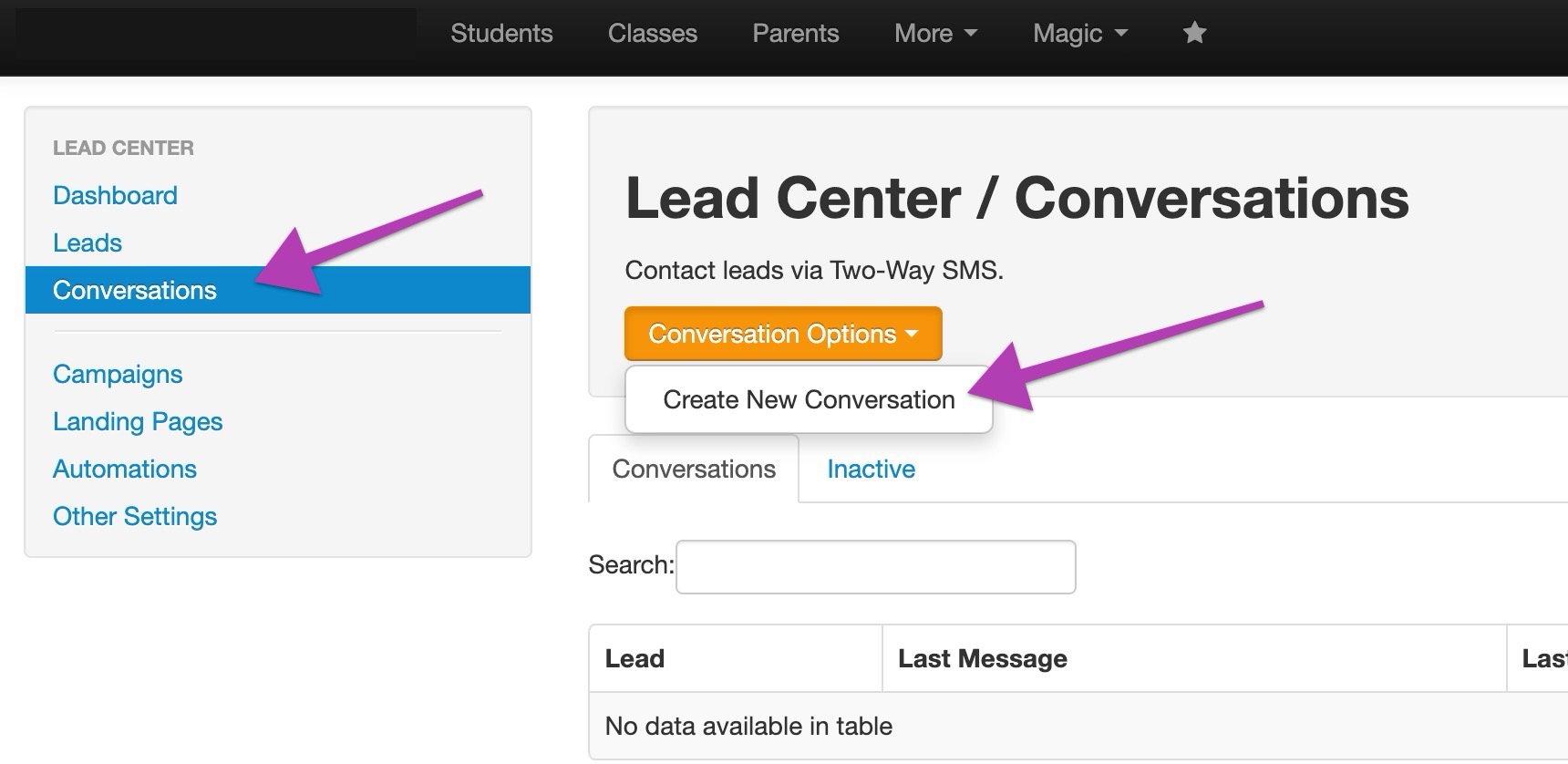
Task: Open Classes in top navigation
Action: coord(653,34)
